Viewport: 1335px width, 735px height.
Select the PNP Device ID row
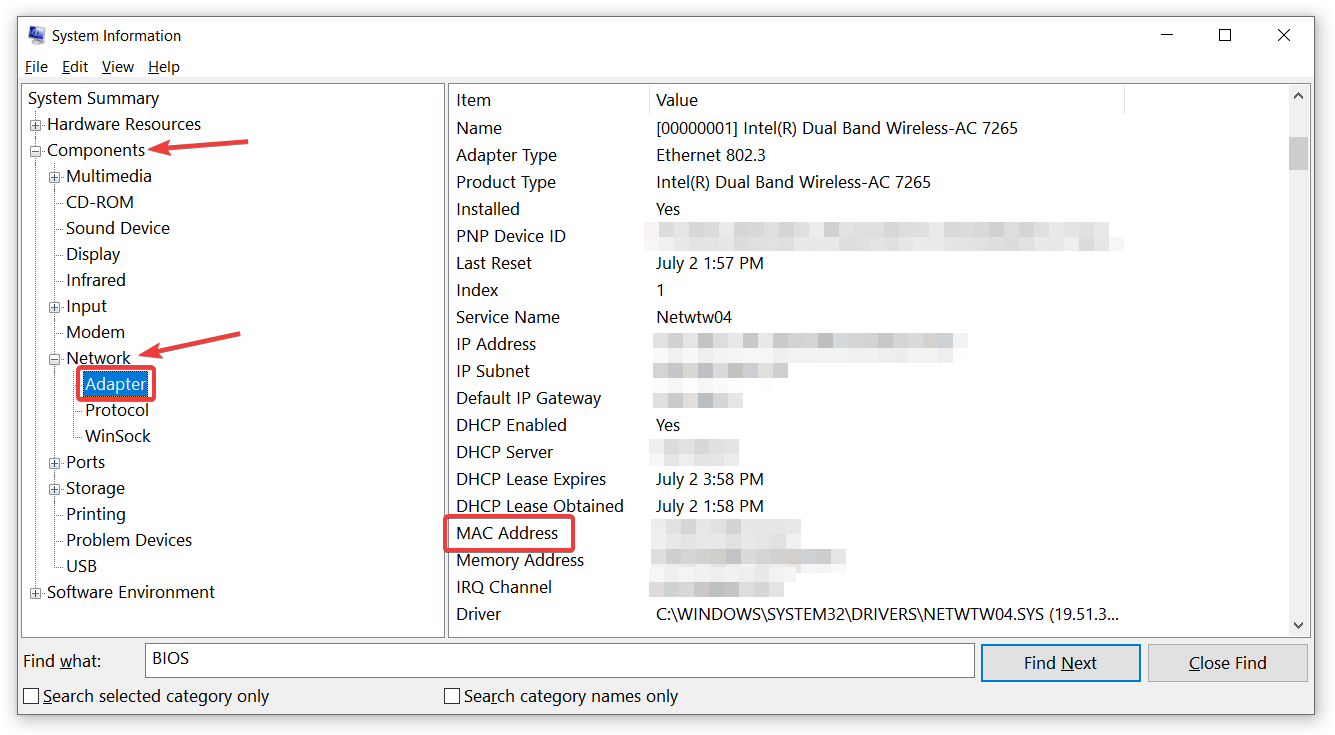pyautogui.click(x=868, y=236)
